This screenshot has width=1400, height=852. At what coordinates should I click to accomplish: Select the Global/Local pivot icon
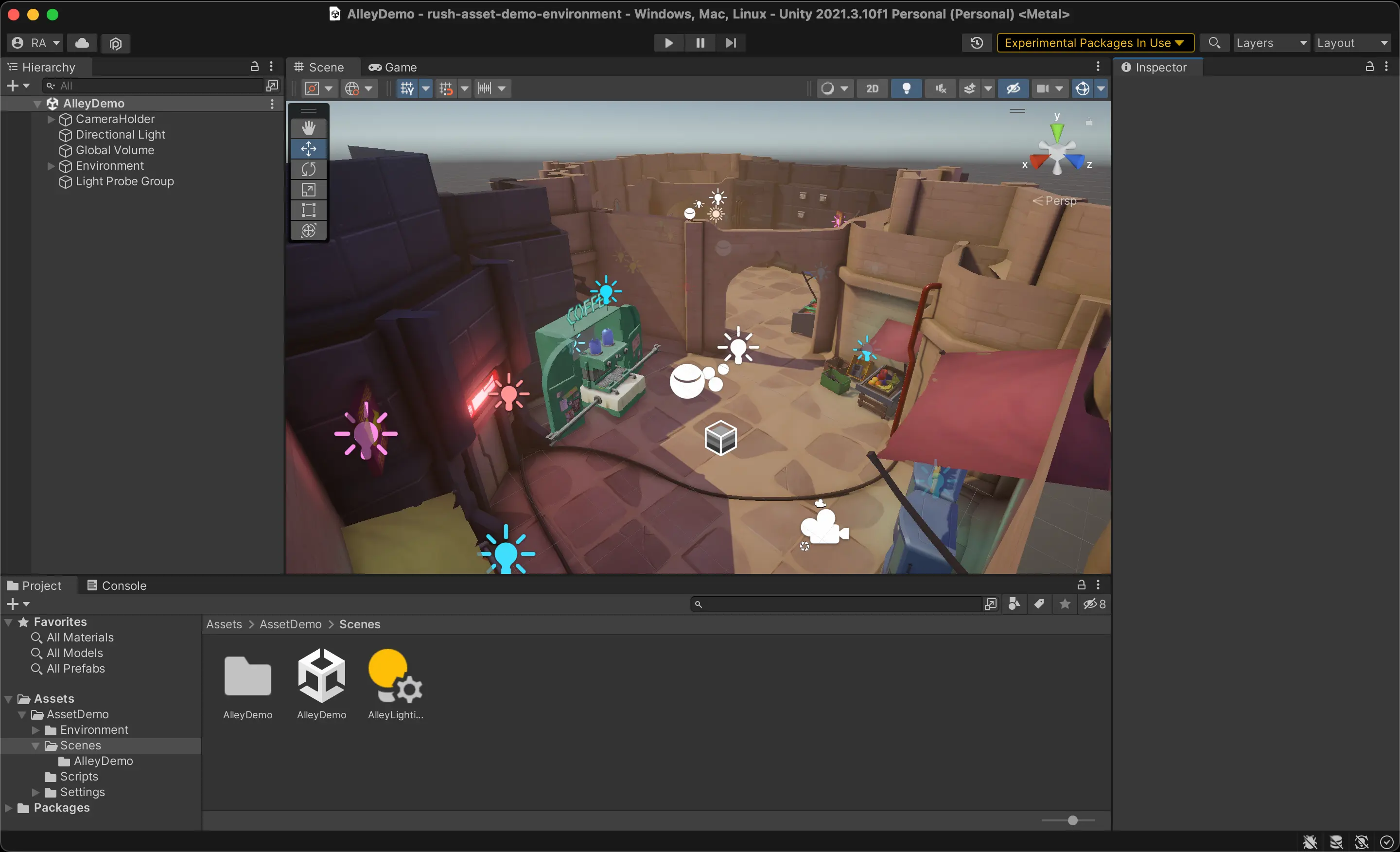point(351,88)
